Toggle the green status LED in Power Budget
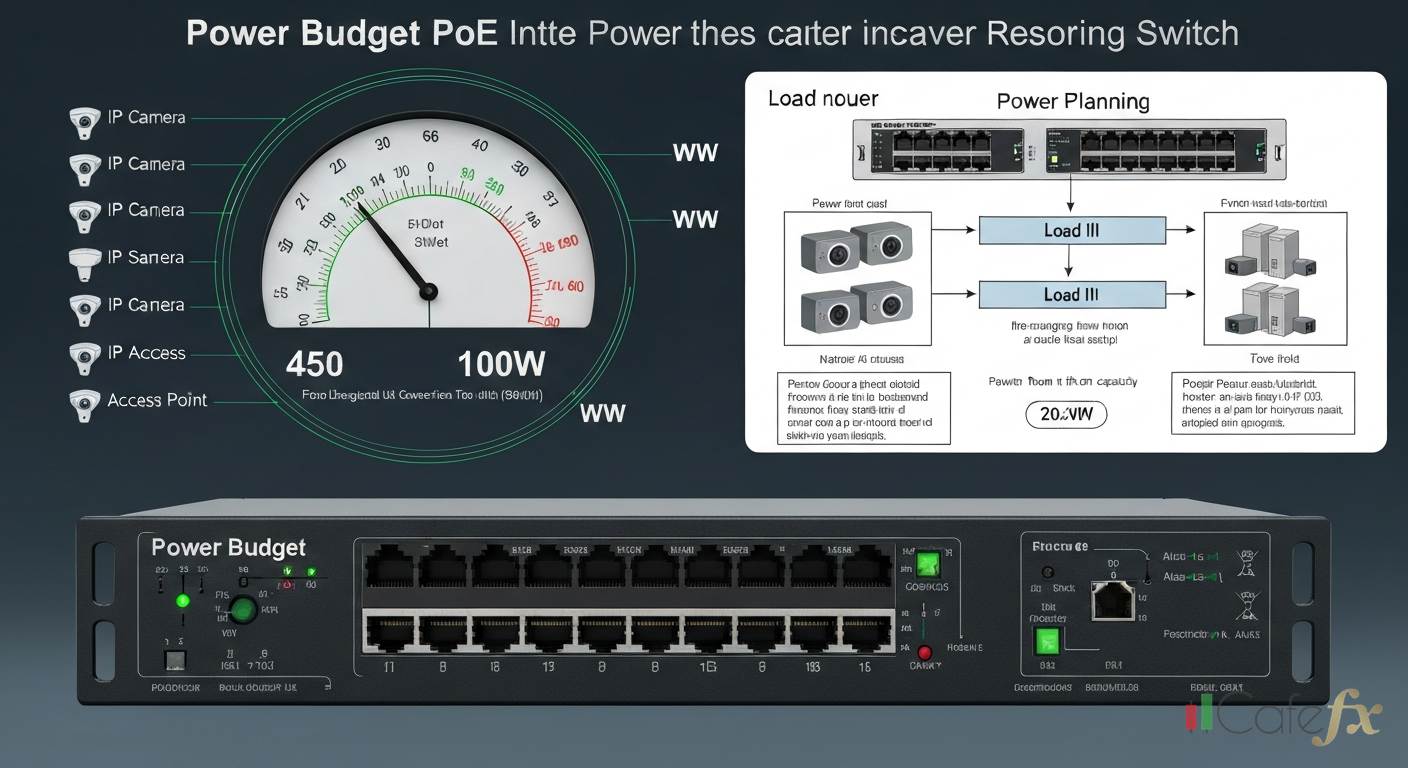 click(x=182, y=601)
